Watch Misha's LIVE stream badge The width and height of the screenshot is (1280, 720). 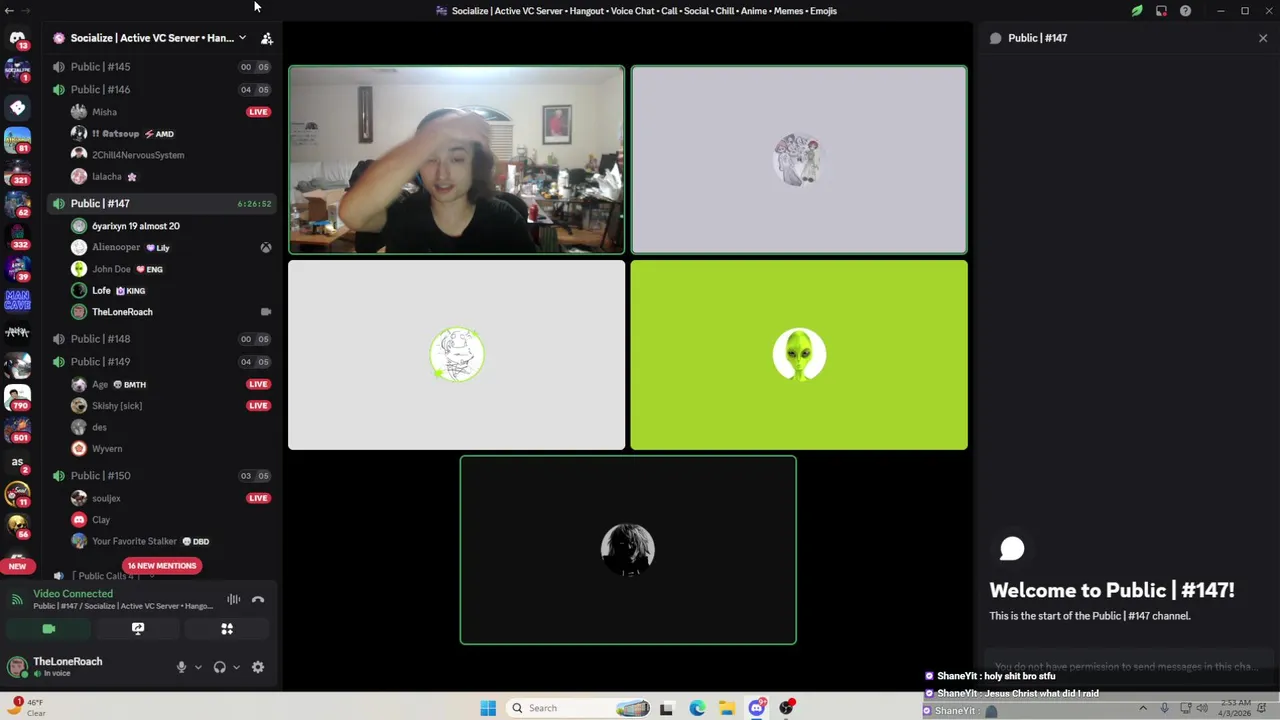258,112
